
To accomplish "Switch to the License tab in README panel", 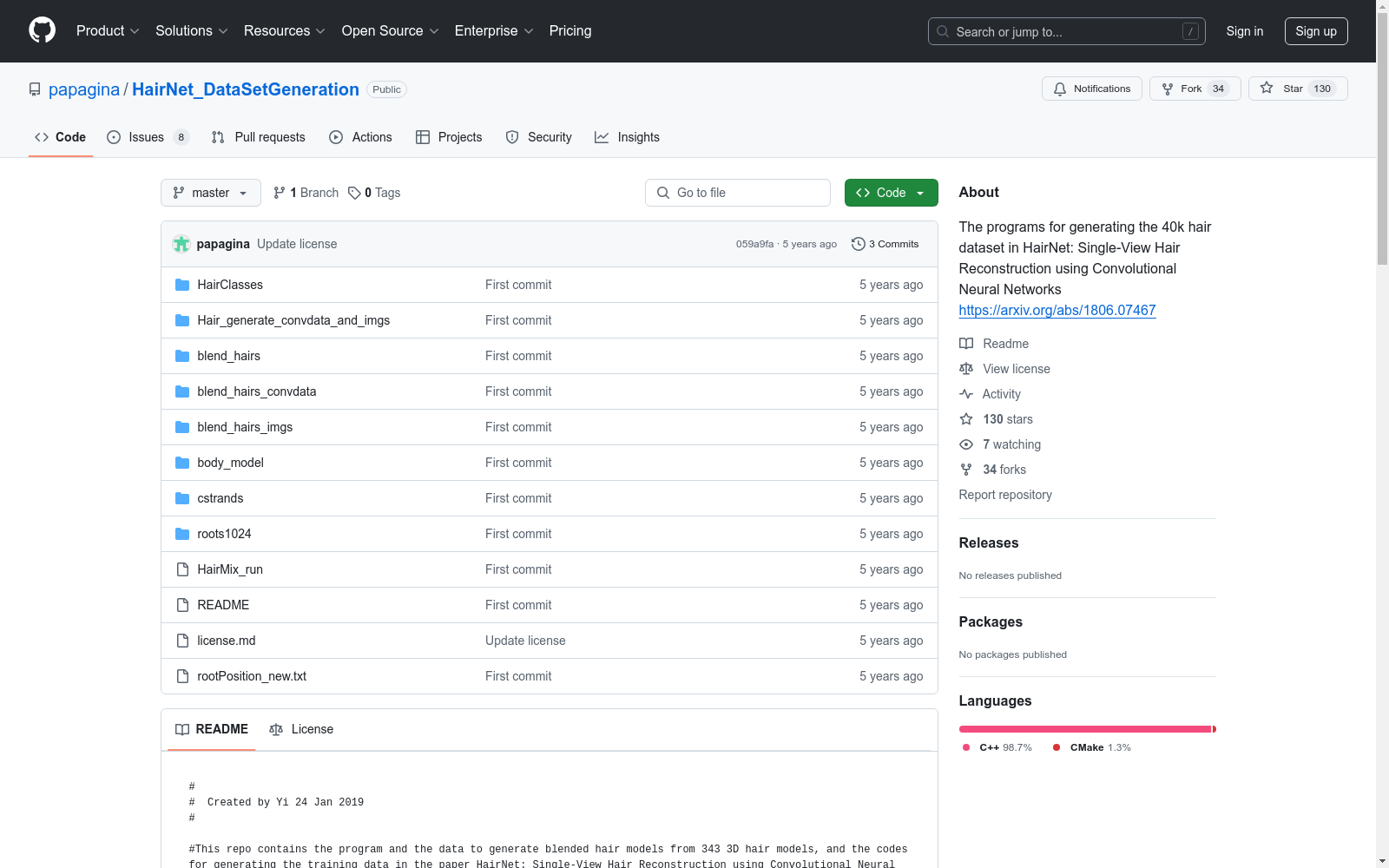I will point(301,729).
